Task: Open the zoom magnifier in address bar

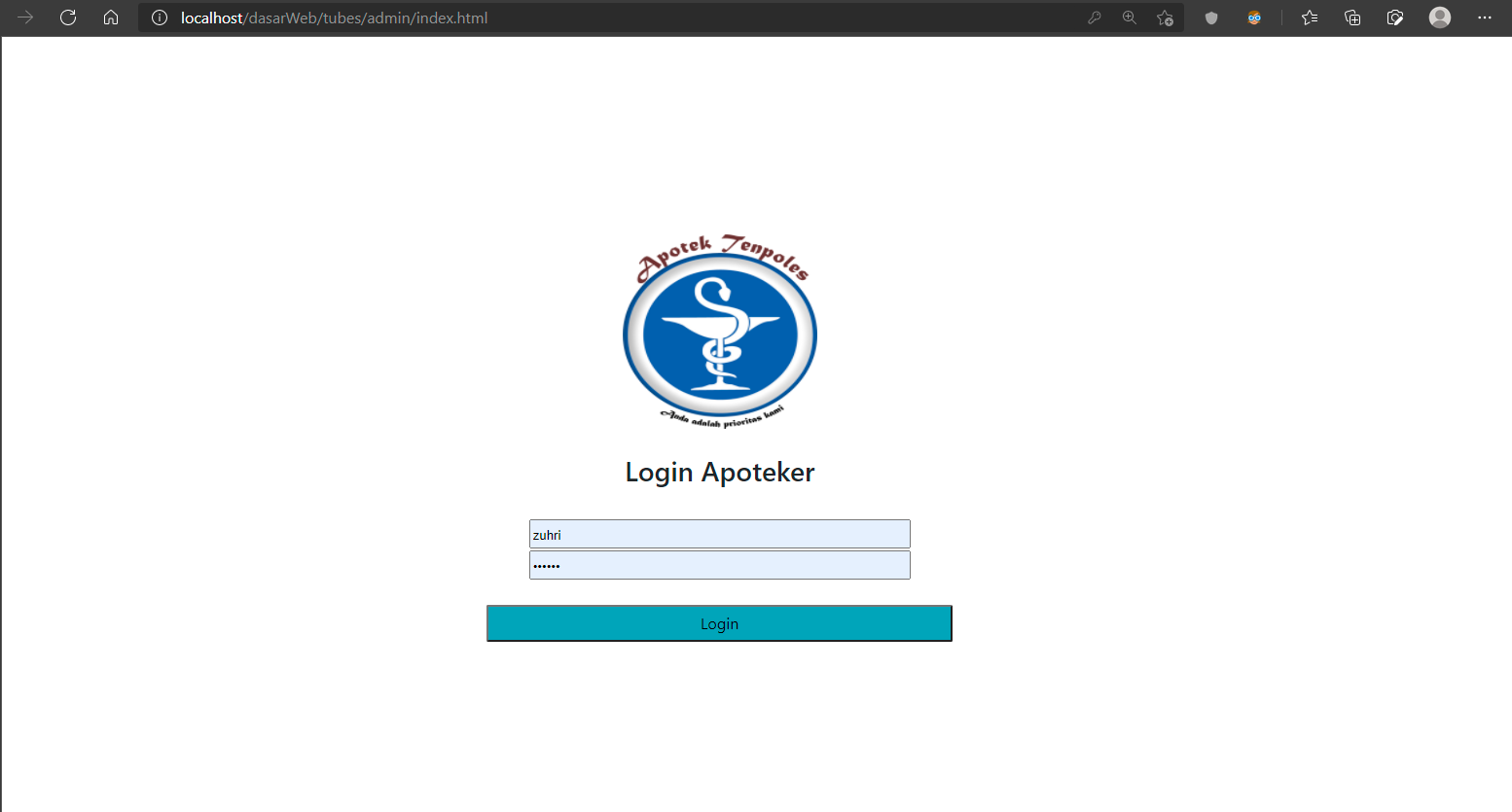Action: point(1129,18)
